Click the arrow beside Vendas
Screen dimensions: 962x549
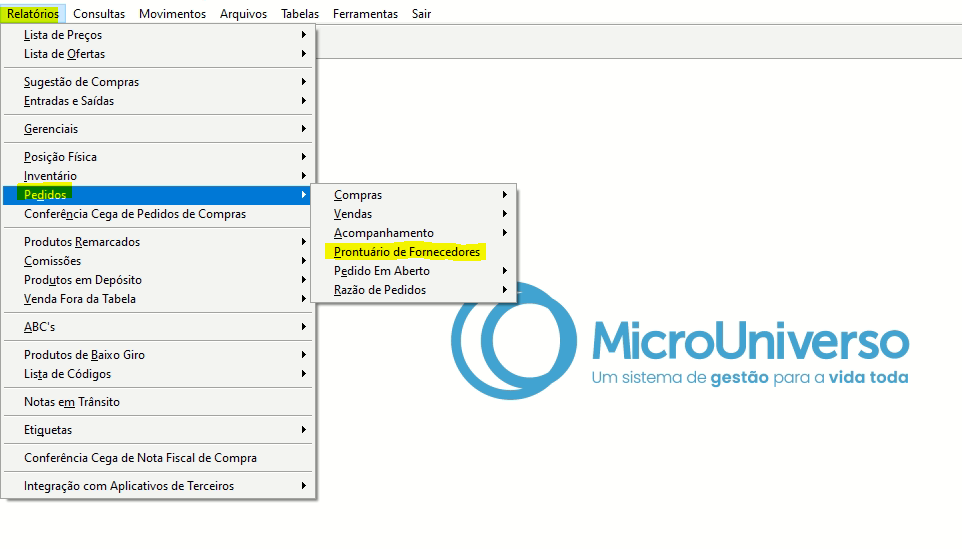504,214
